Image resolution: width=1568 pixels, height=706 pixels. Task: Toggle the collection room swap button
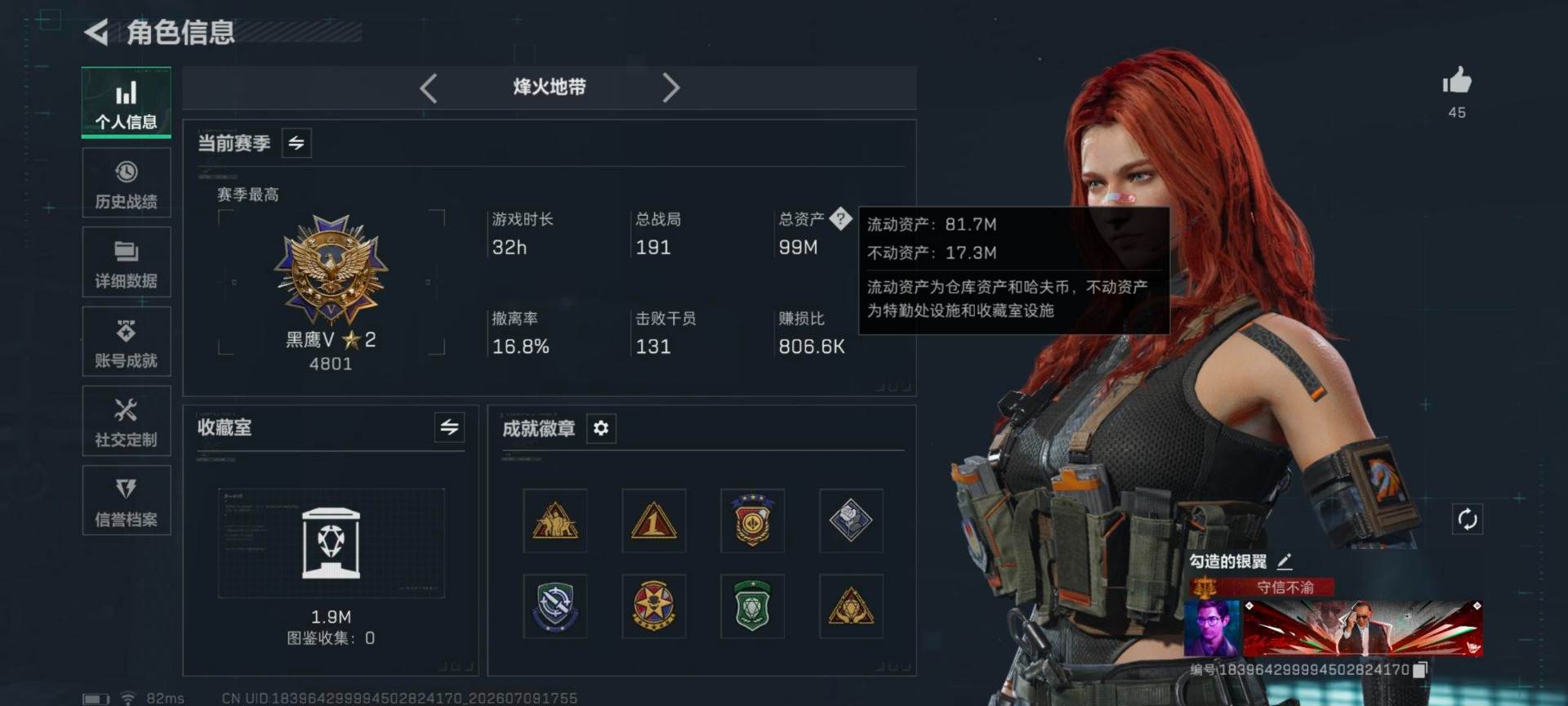449,427
